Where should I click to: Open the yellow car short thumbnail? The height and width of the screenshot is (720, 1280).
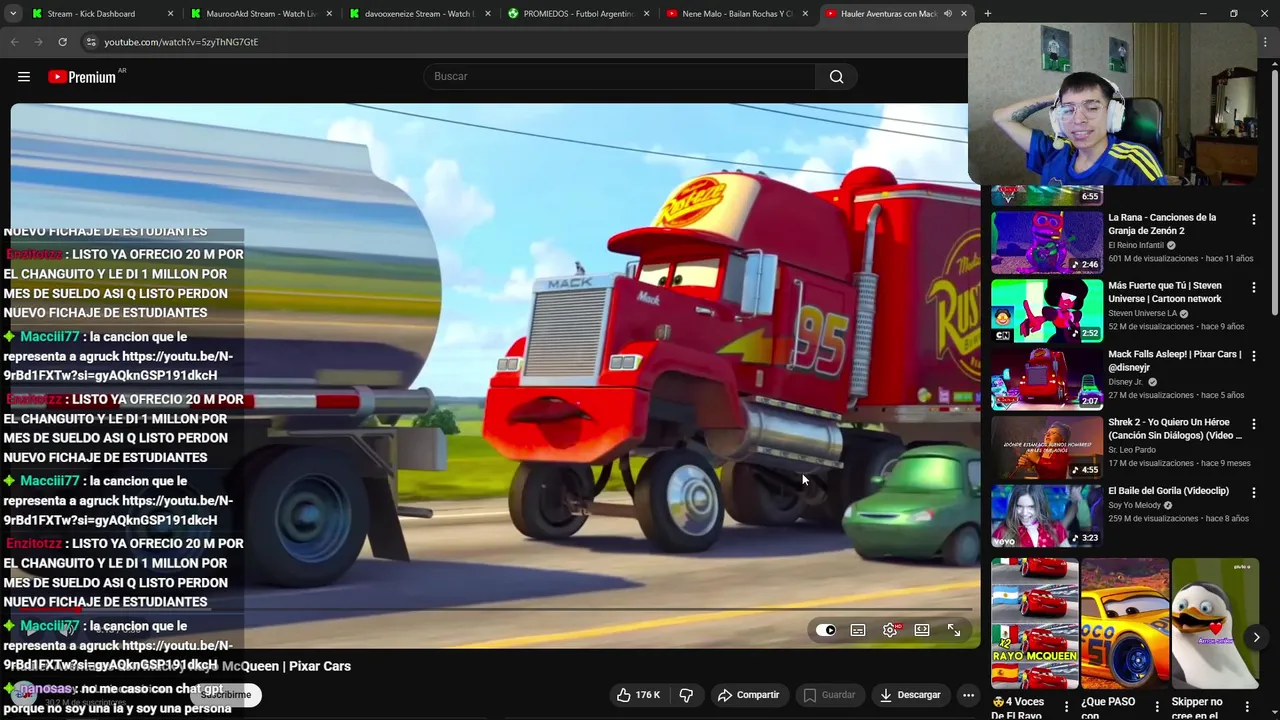coord(1125,624)
